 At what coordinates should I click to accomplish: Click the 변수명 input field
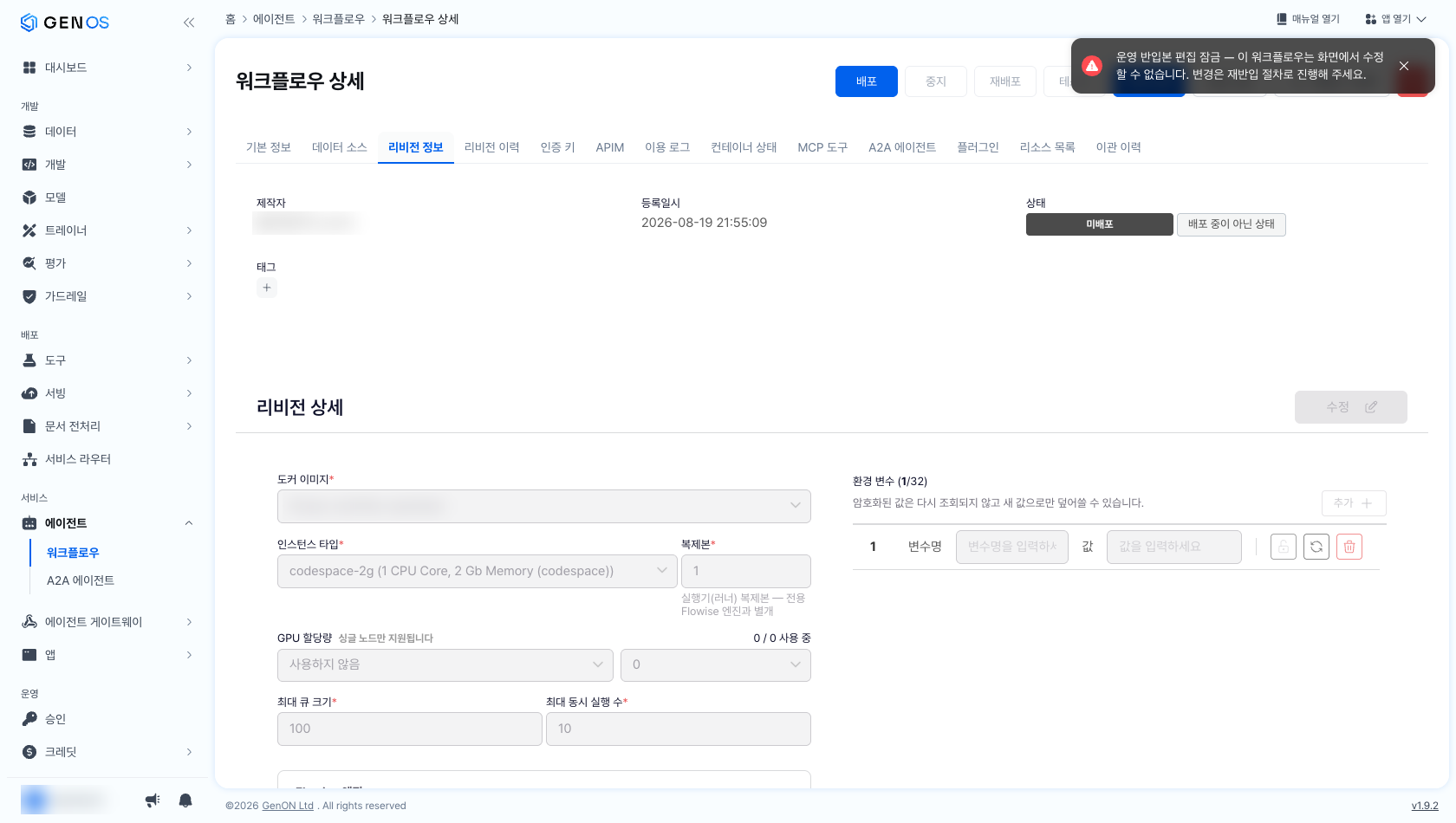click(1012, 547)
